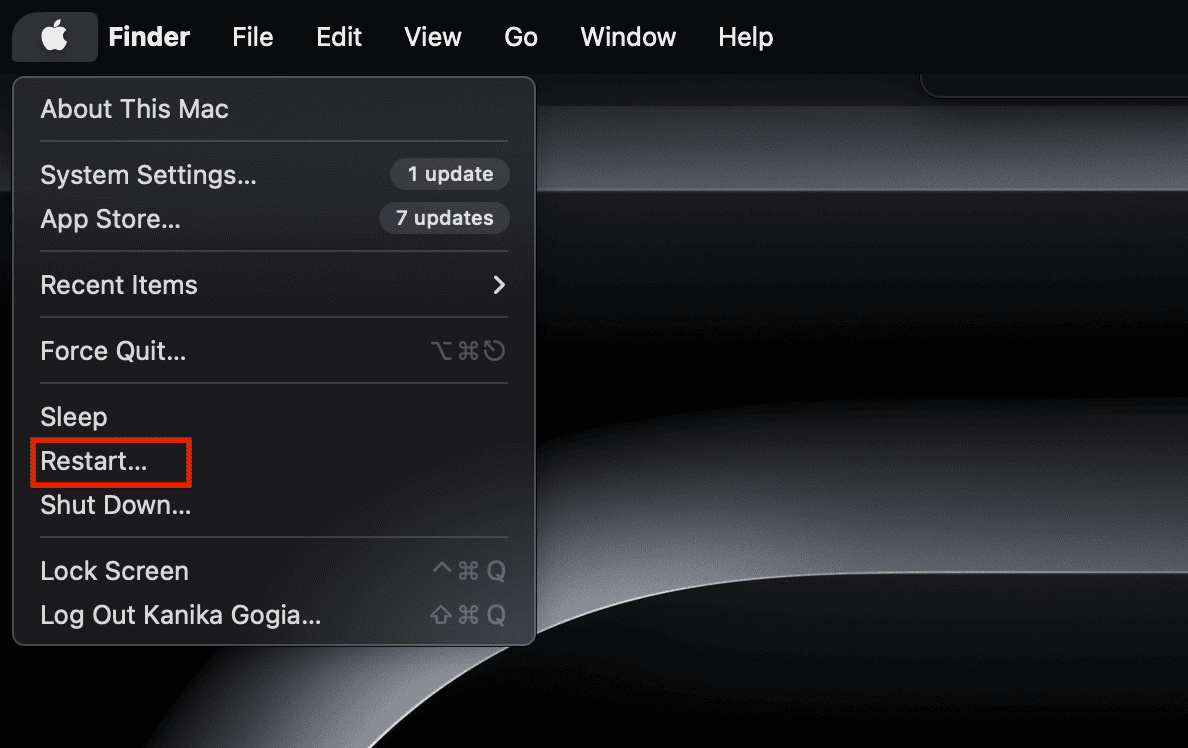
Task: Open the Finder menu
Action: coord(149,37)
